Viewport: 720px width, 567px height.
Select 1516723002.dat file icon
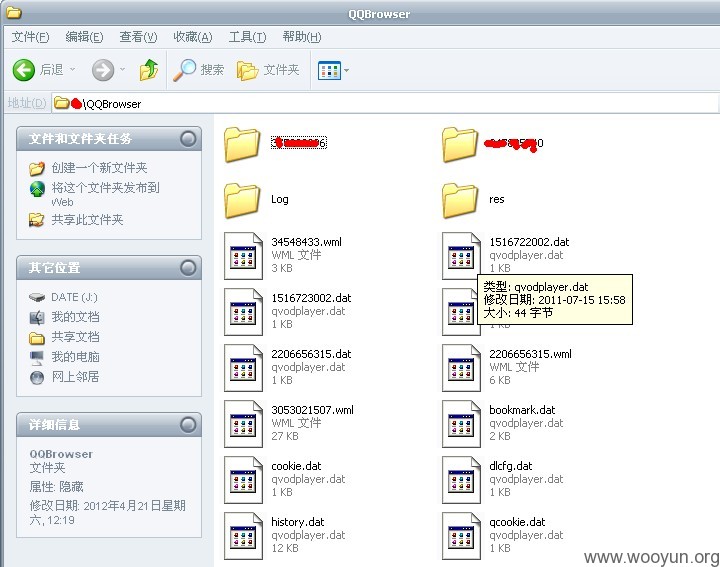(x=243, y=312)
